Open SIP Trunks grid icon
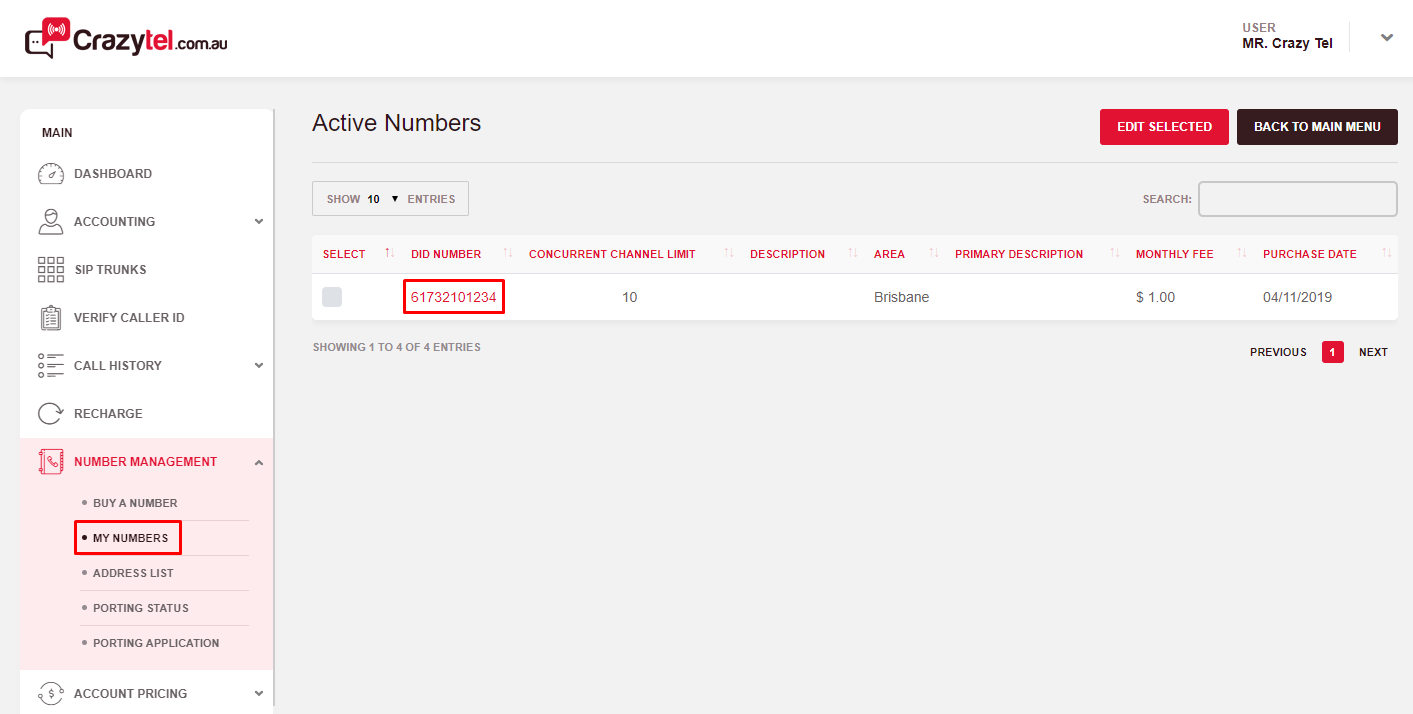 click(51, 270)
